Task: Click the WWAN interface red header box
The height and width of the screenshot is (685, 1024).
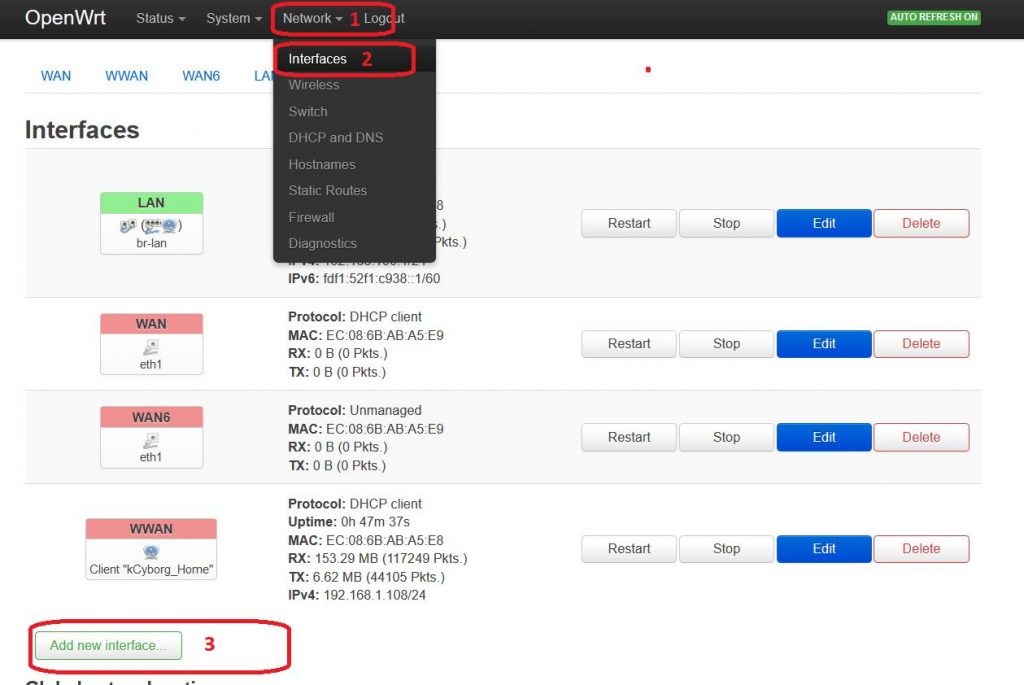Action: click(152, 529)
